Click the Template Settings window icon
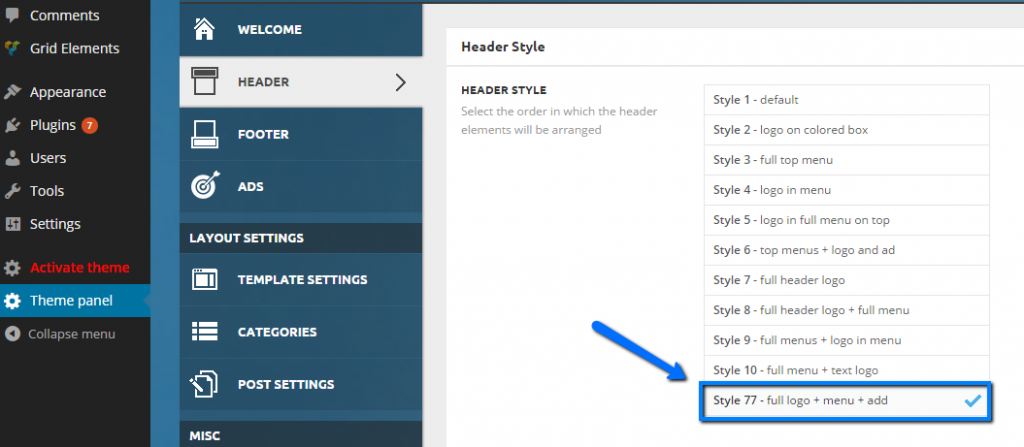This screenshot has height=447, width=1024. [204, 279]
